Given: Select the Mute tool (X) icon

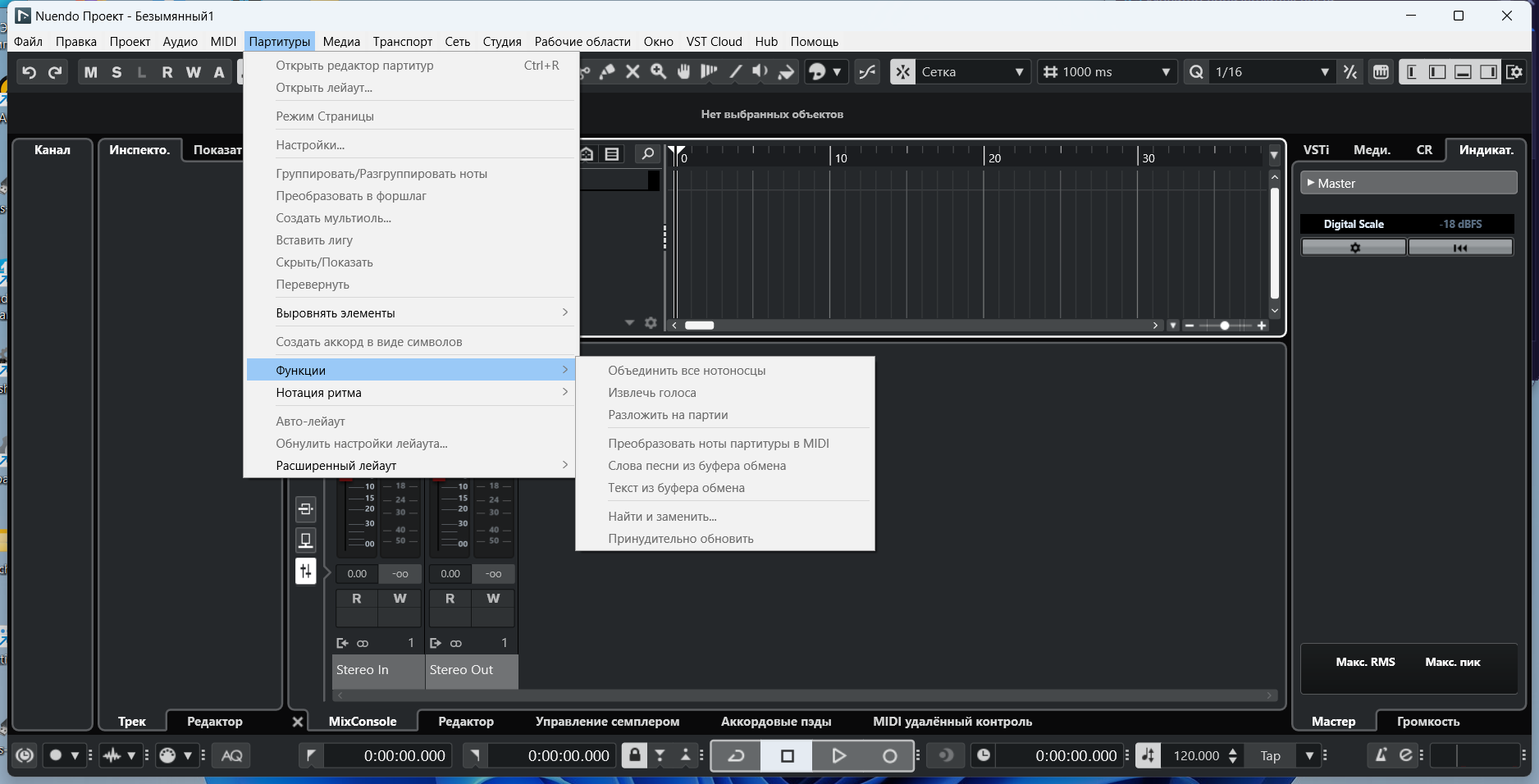Looking at the screenshot, I should pos(632,72).
